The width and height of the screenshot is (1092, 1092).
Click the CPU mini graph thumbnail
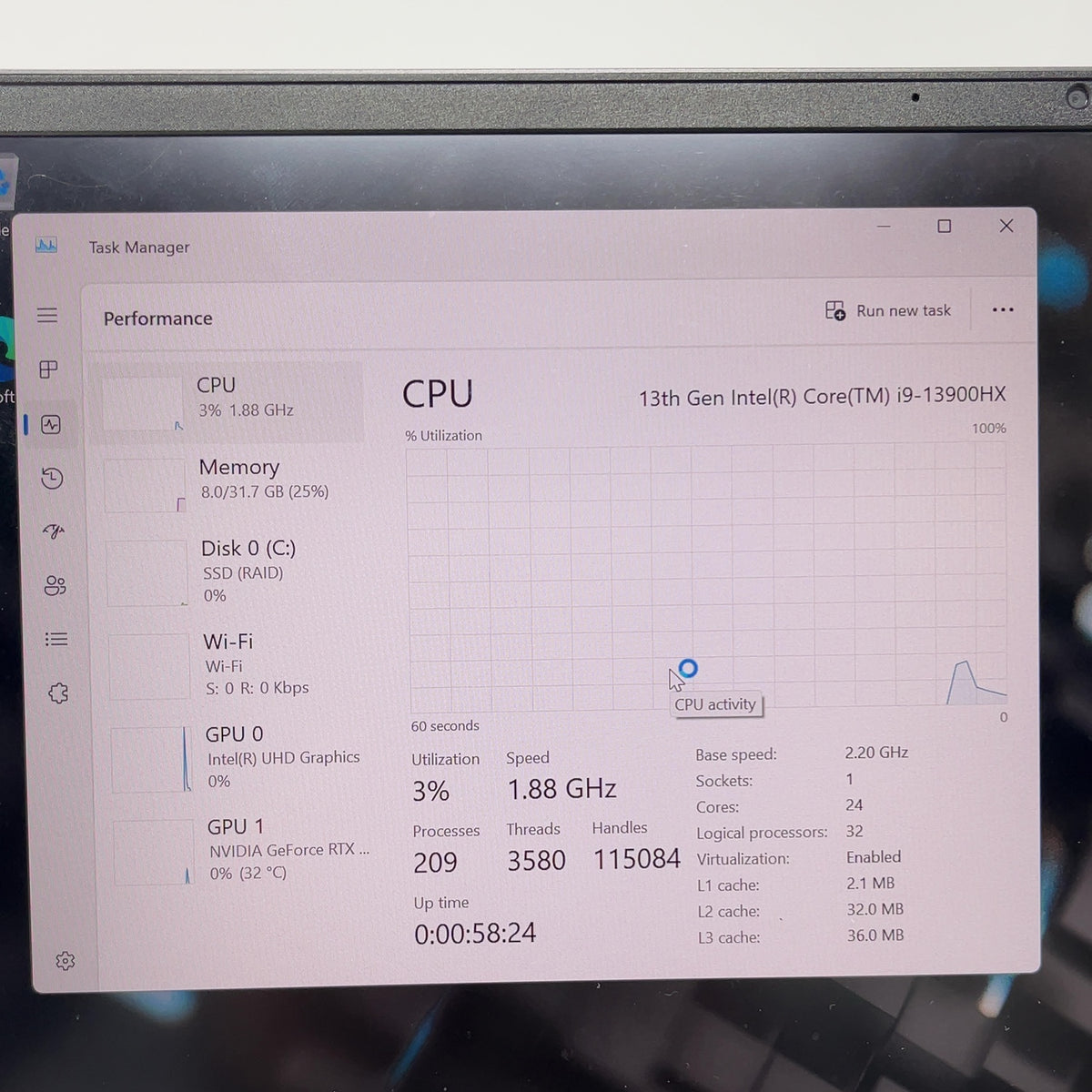(x=142, y=403)
